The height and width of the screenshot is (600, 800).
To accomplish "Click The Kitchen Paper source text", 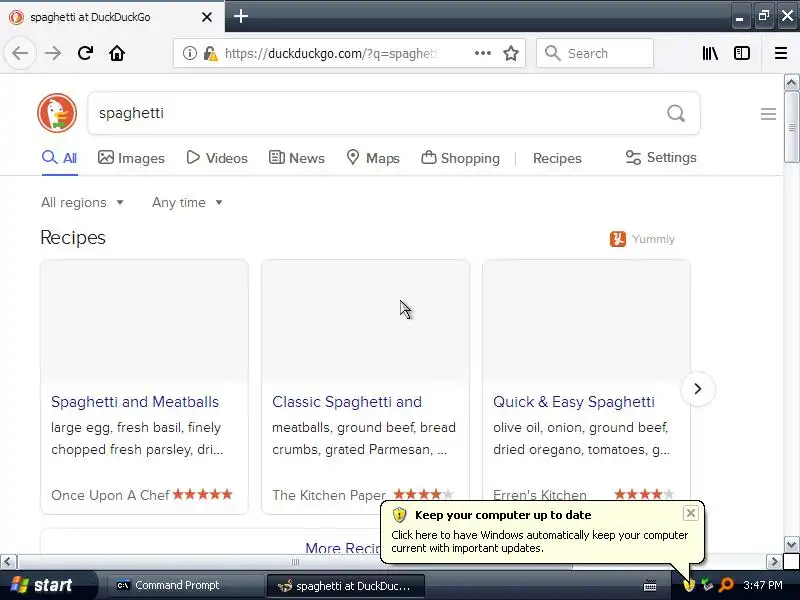I will click(x=329, y=495).
